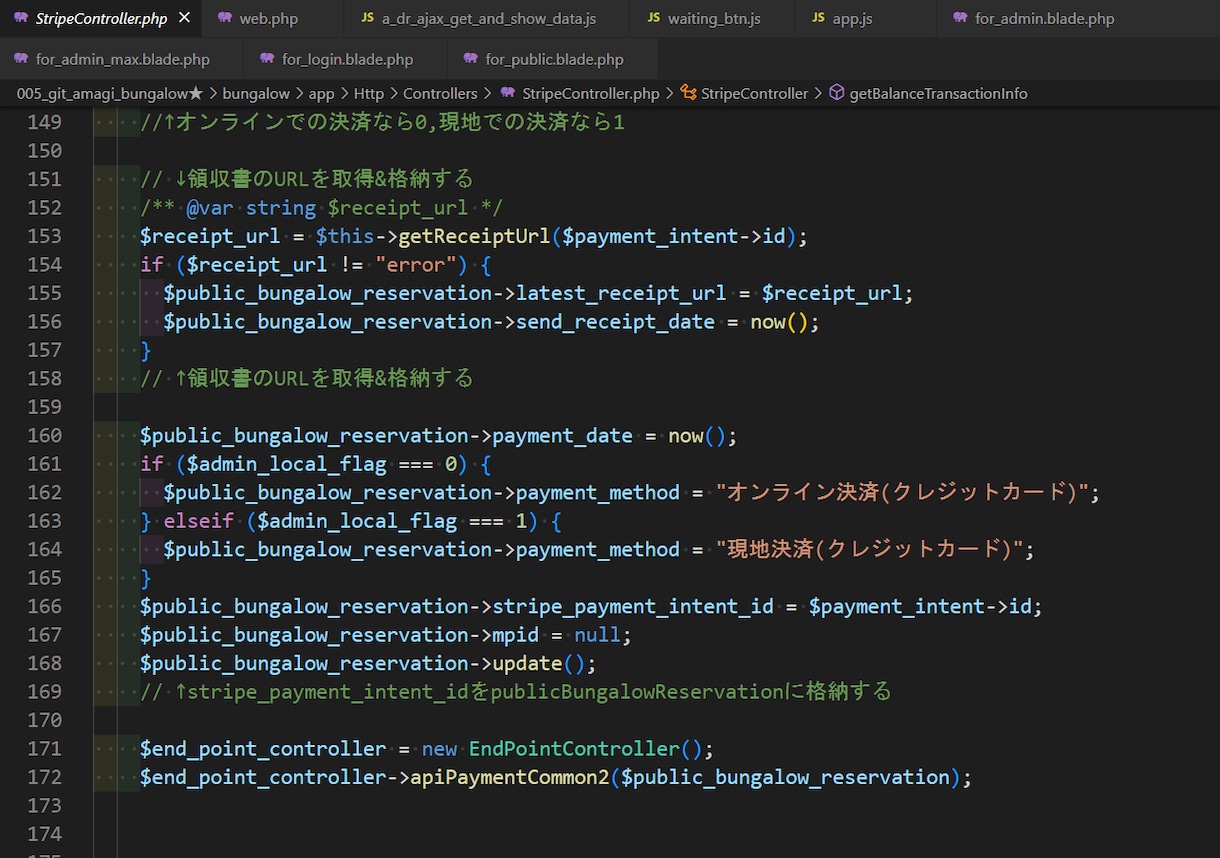Open the app breadcrumb folder
The width and height of the screenshot is (1220, 858).
[321, 93]
